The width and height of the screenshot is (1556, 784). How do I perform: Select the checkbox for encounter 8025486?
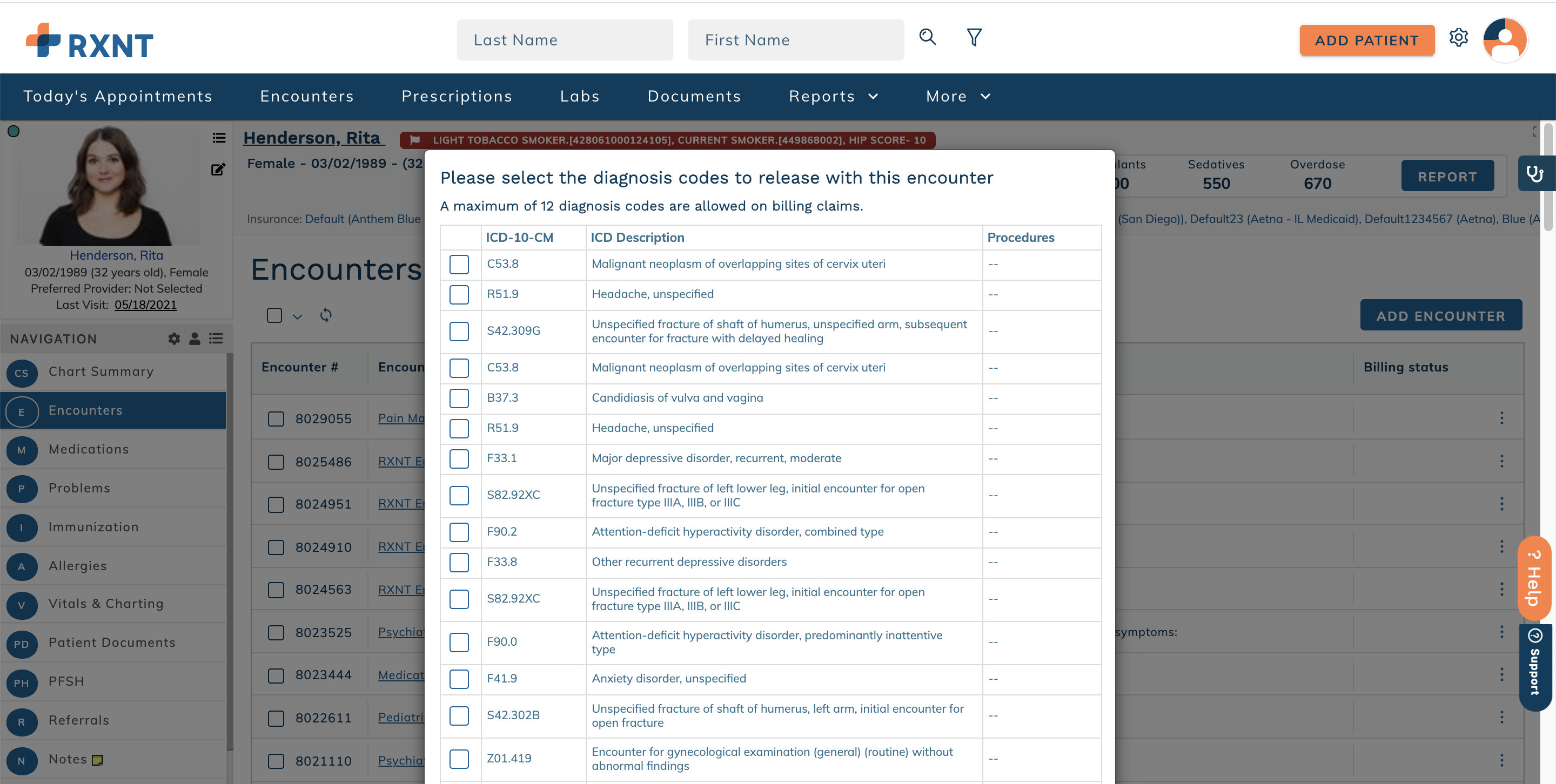(x=276, y=462)
